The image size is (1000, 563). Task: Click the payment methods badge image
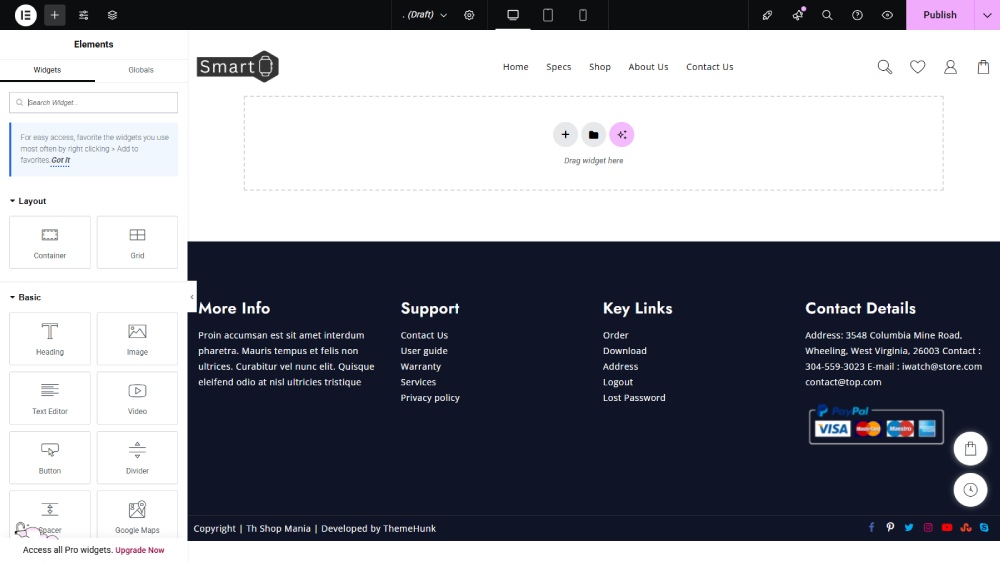(x=876, y=425)
